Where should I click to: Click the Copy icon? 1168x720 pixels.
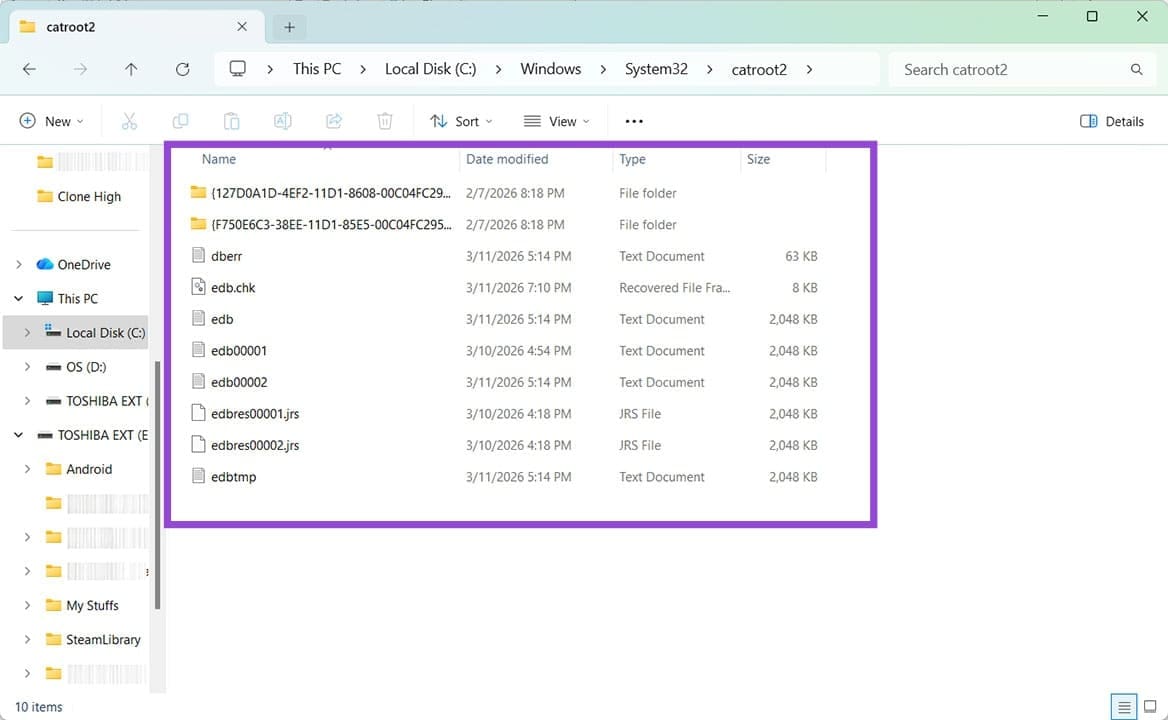[180, 120]
